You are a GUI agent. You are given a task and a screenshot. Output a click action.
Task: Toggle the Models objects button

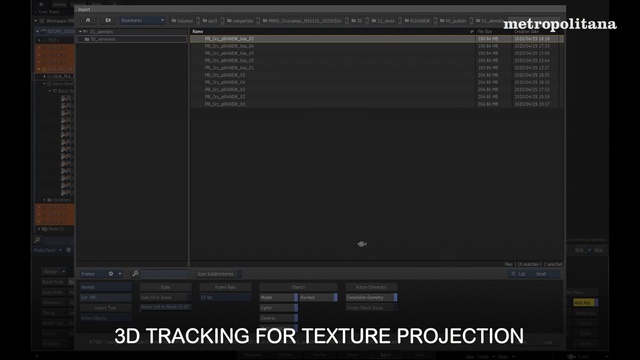278,298
